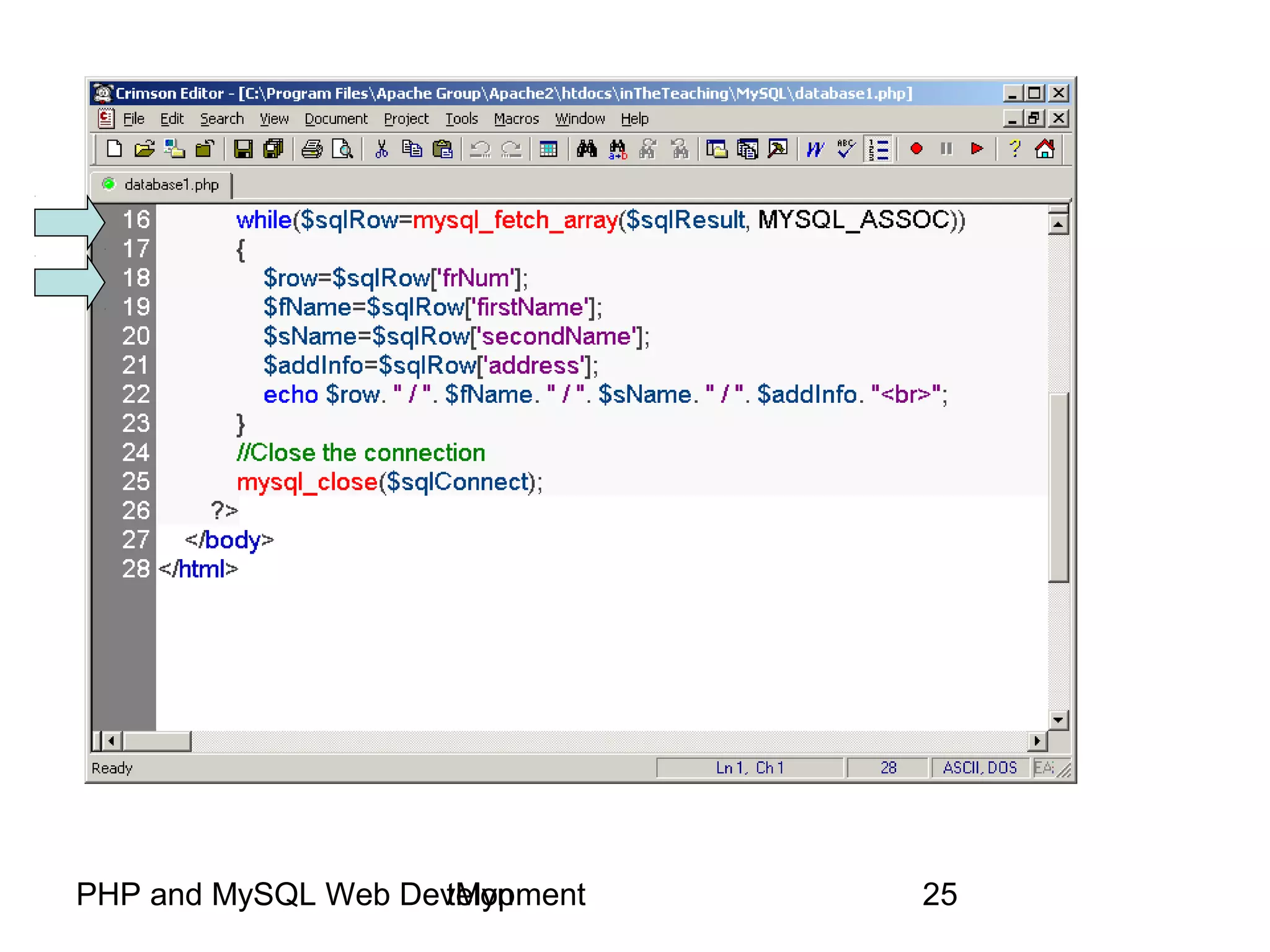This screenshot has height=952, width=1270.
Task: Click Find Next grayed binoculars icon
Action: (648, 149)
